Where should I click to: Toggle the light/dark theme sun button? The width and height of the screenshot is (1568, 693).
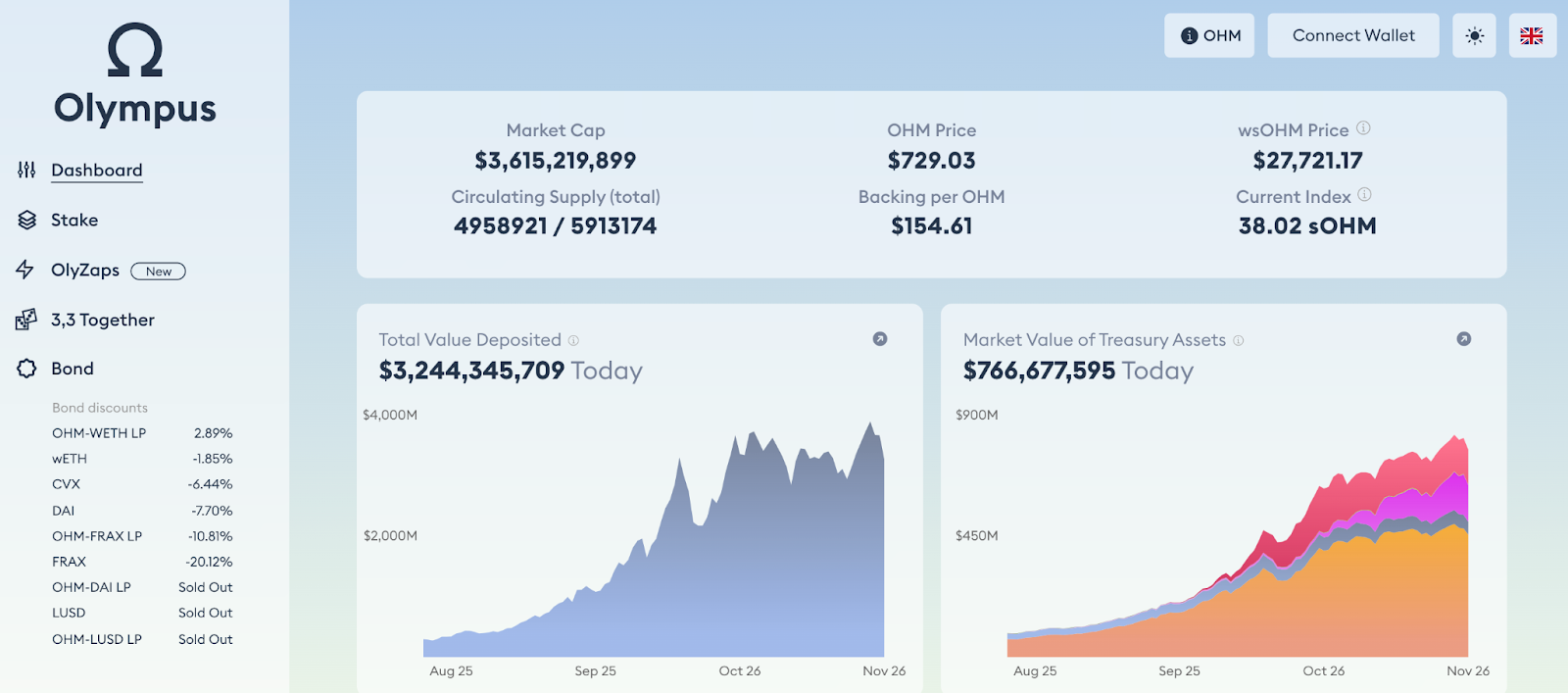click(x=1474, y=35)
